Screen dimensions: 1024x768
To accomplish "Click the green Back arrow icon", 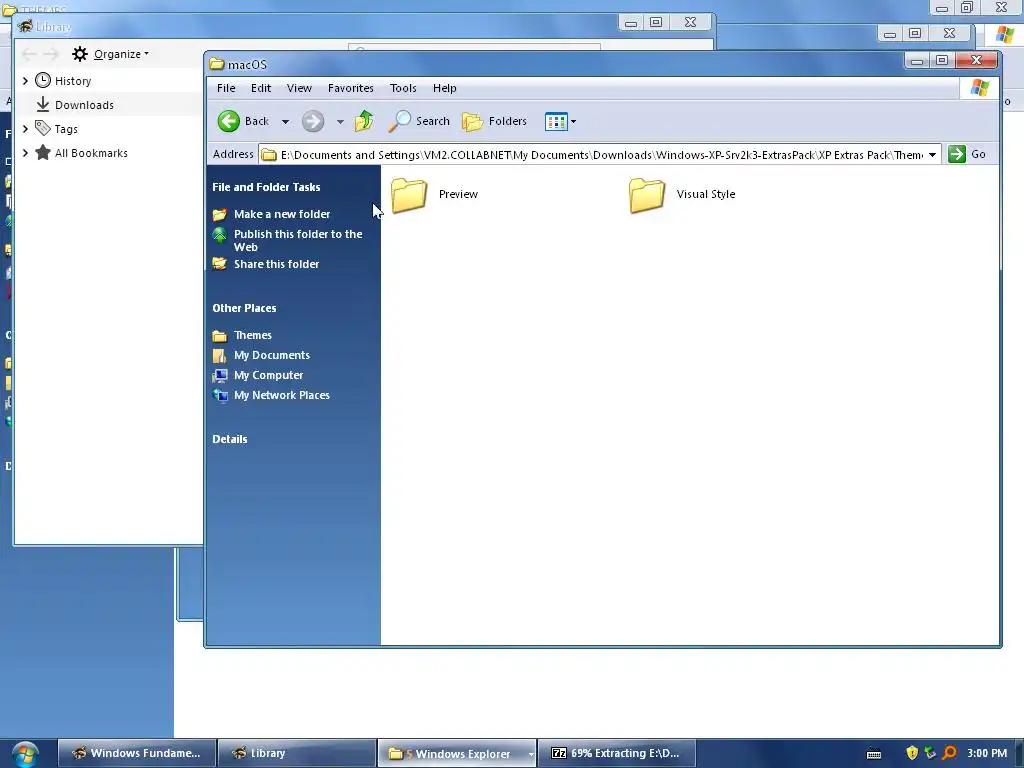I will click(229, 121).
